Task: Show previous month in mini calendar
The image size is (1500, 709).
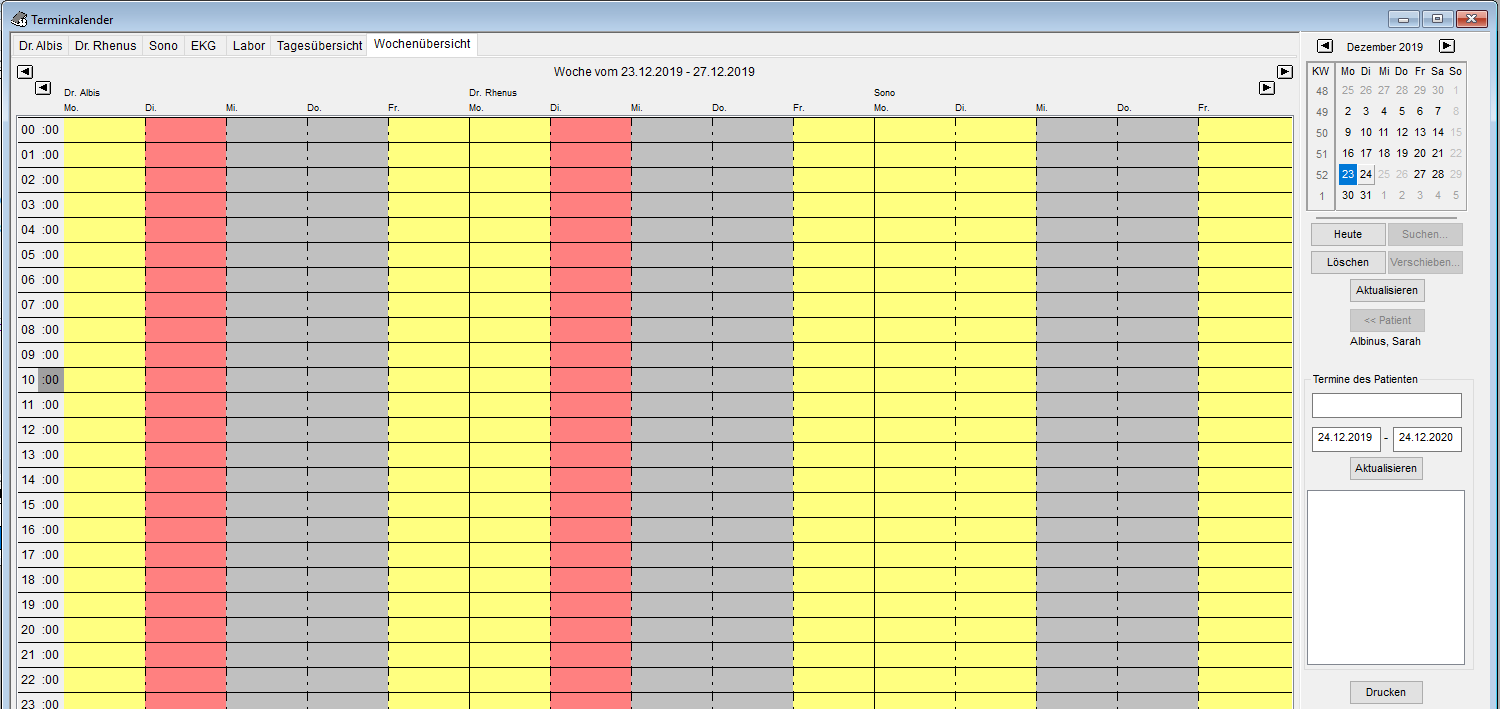Action: coord(1324,46)
